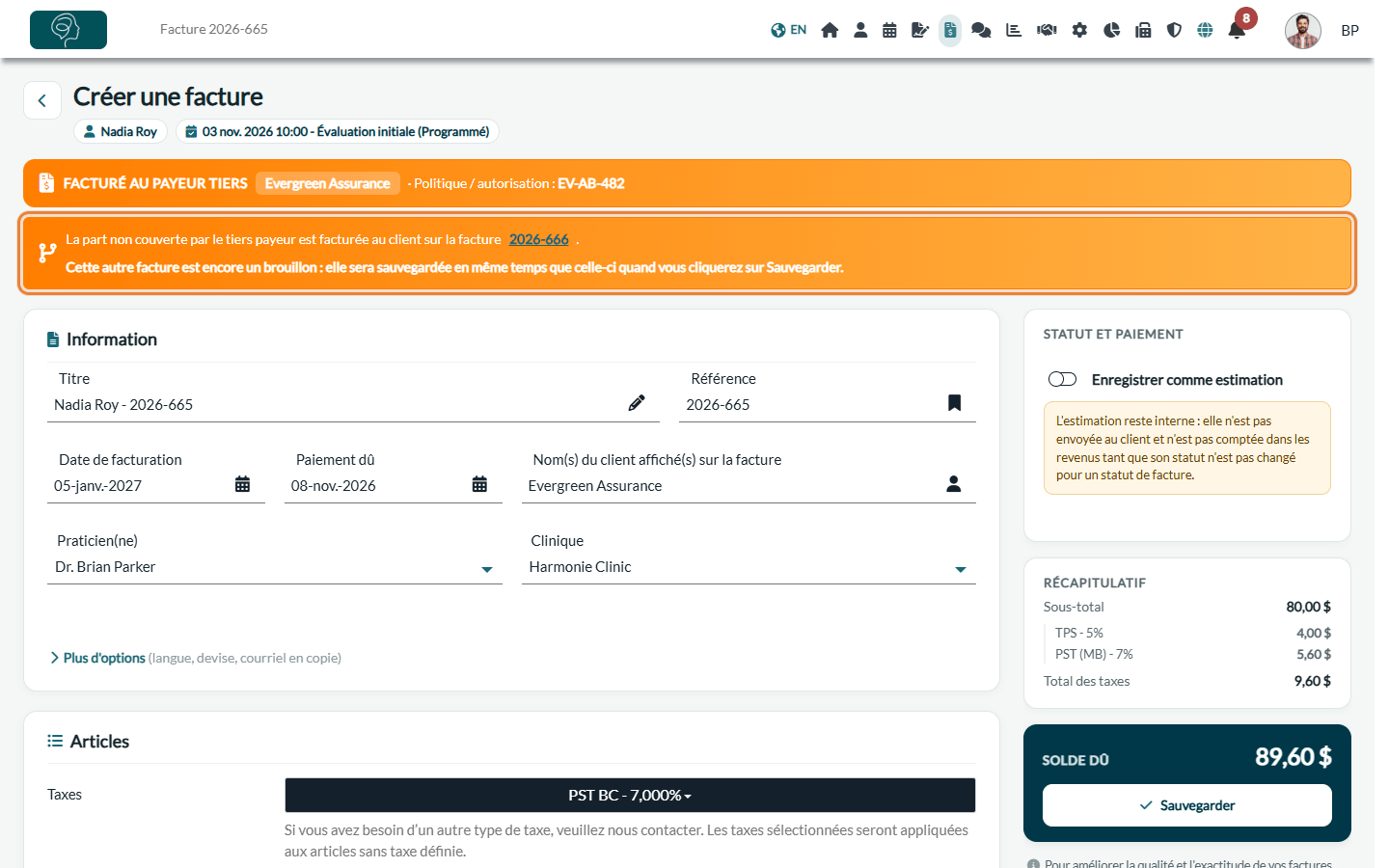
Task: Toggle Enregistrer comme estimation switch
Action: 1062,379
